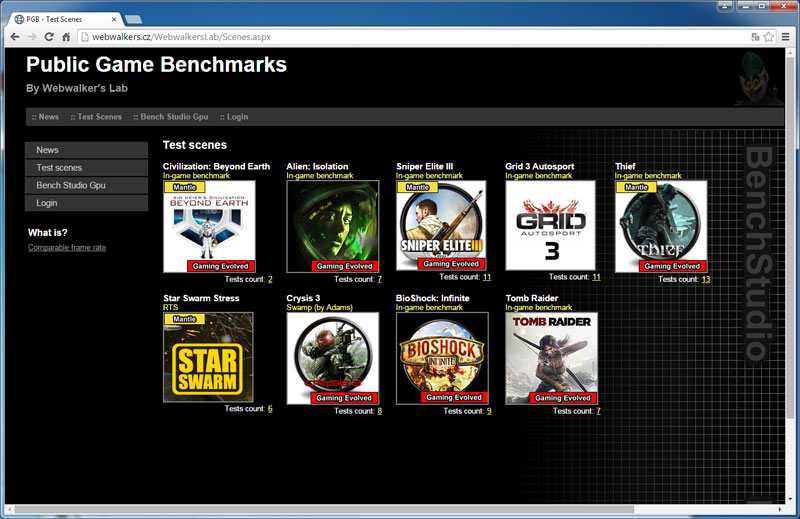The image size is (800, 519).
Task: Click the horizontal scrollbar right arrow
Action: 780,509
